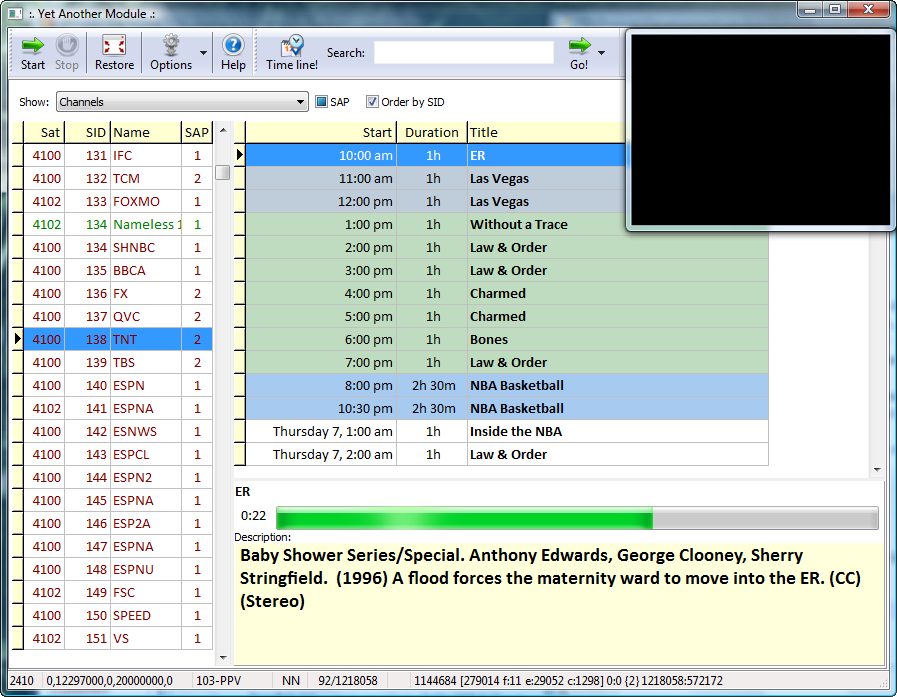897x697 pixels.
Task: Select the green Nameless channel row
Action: click(118, 224)
